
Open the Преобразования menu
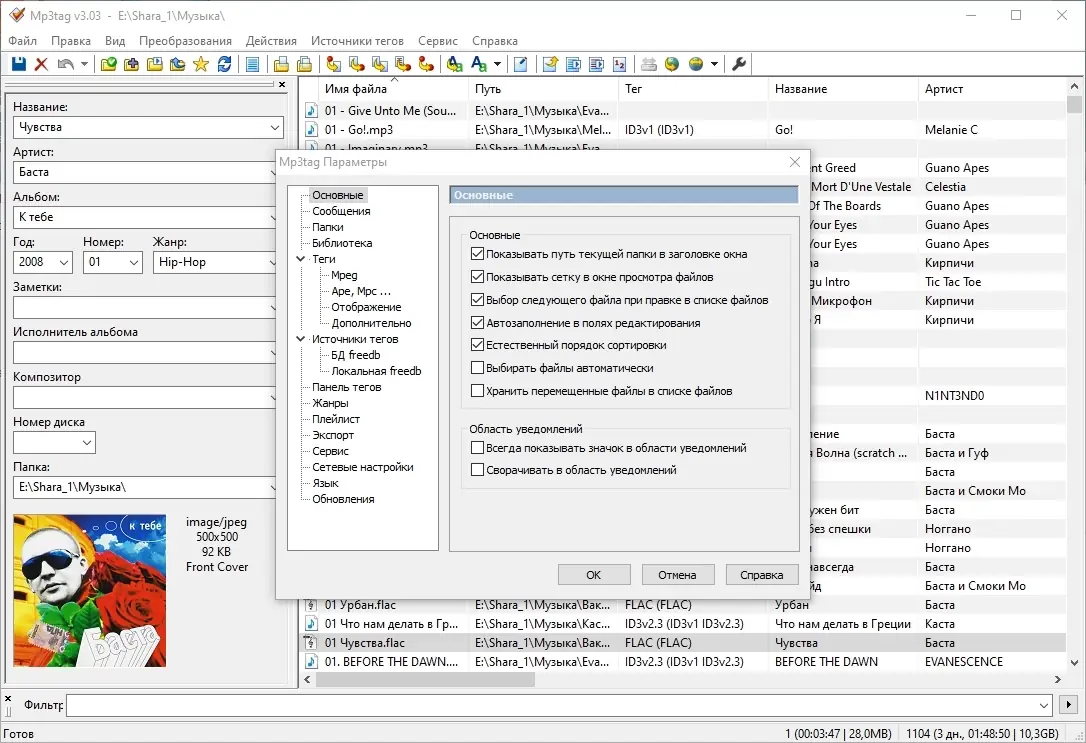185,41
